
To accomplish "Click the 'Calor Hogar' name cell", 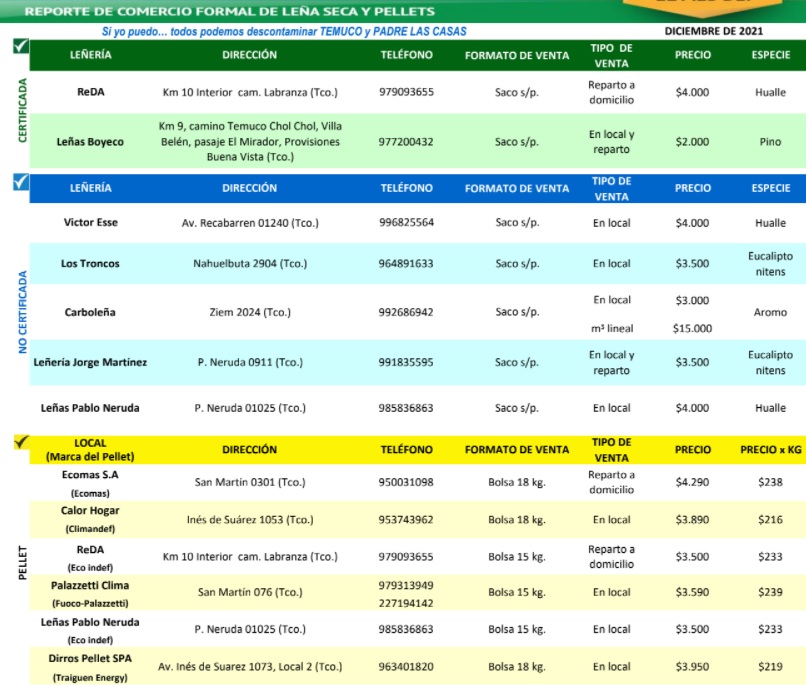I will pos(90,511).
